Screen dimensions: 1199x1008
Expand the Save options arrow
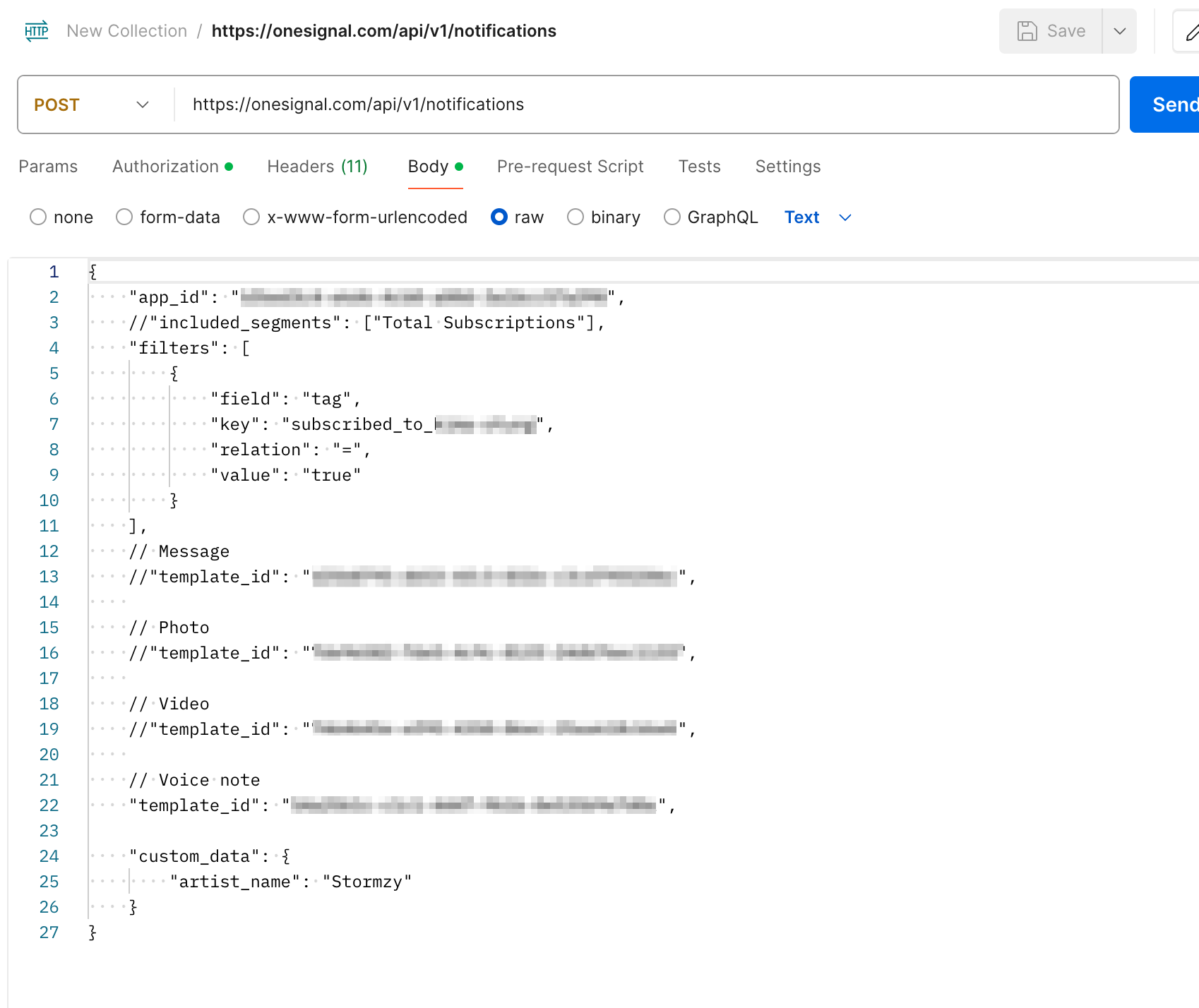[x=1119, y=31]
